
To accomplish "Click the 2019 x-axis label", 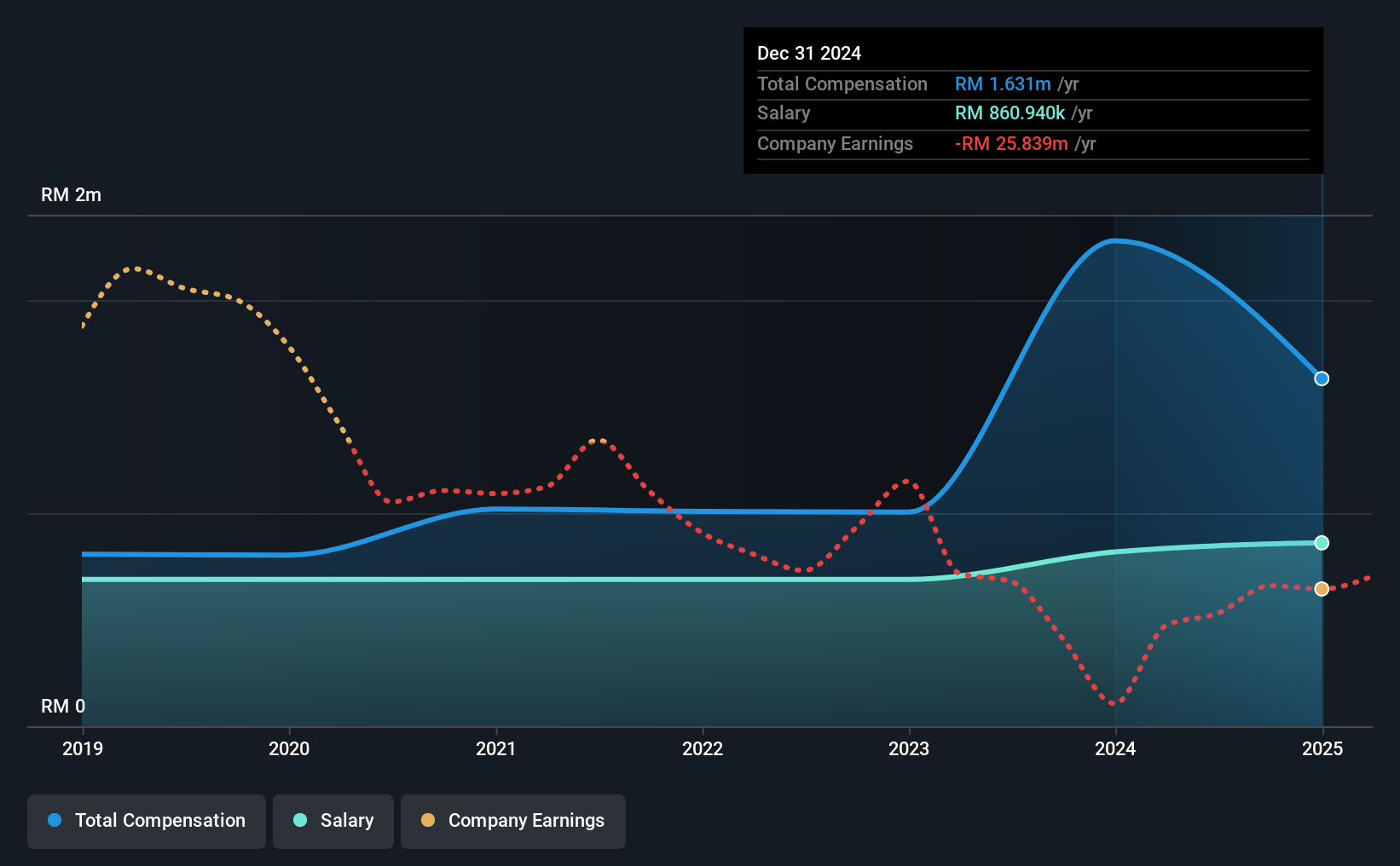I will point(83,748).
